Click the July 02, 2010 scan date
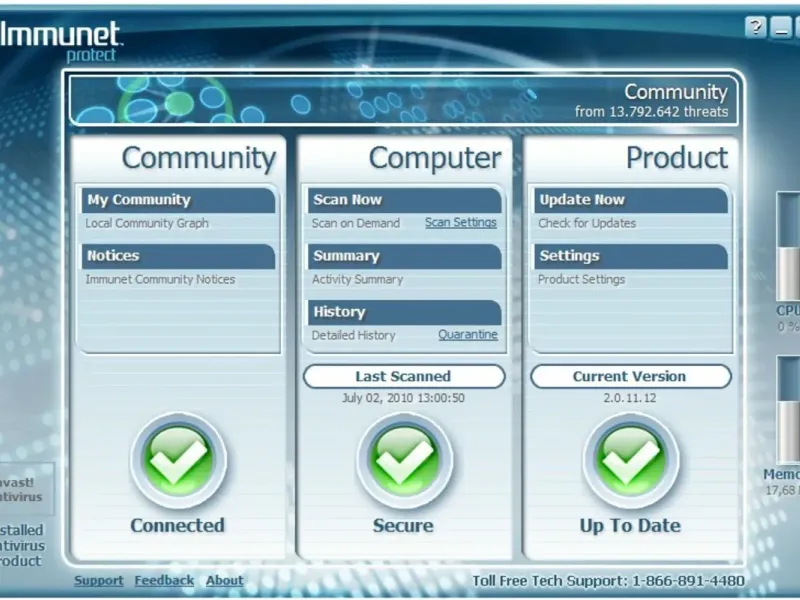800x600 pixels. [x=404, y=398]
